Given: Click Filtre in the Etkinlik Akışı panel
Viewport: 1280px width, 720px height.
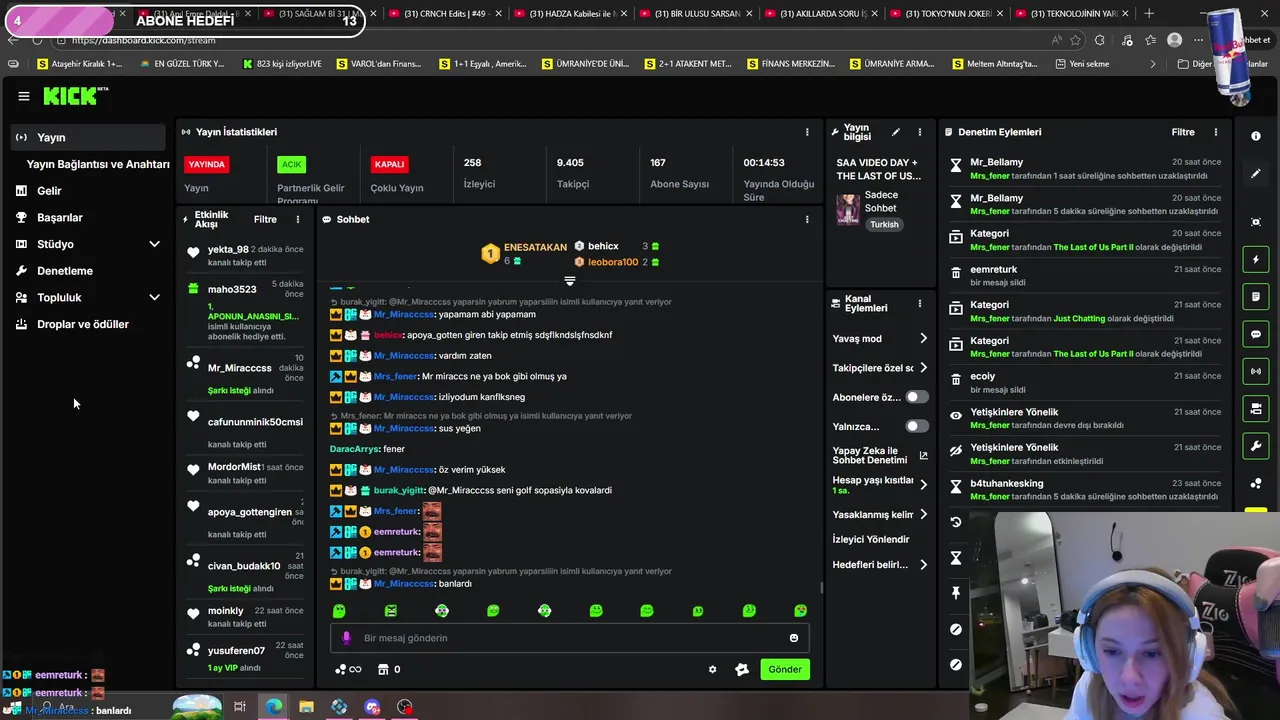Looking at the screenshot, I should (x=265, y=219).
